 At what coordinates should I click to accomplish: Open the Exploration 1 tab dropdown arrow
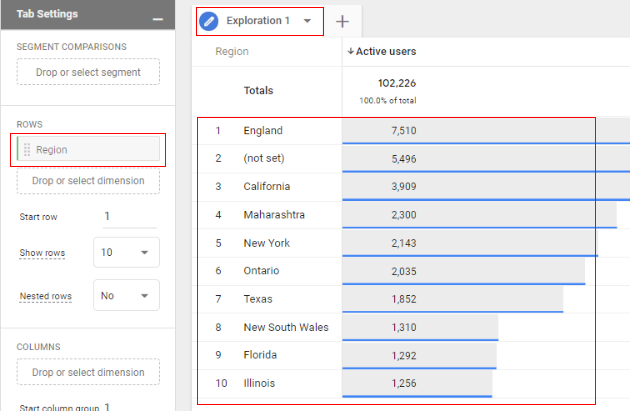307,21
